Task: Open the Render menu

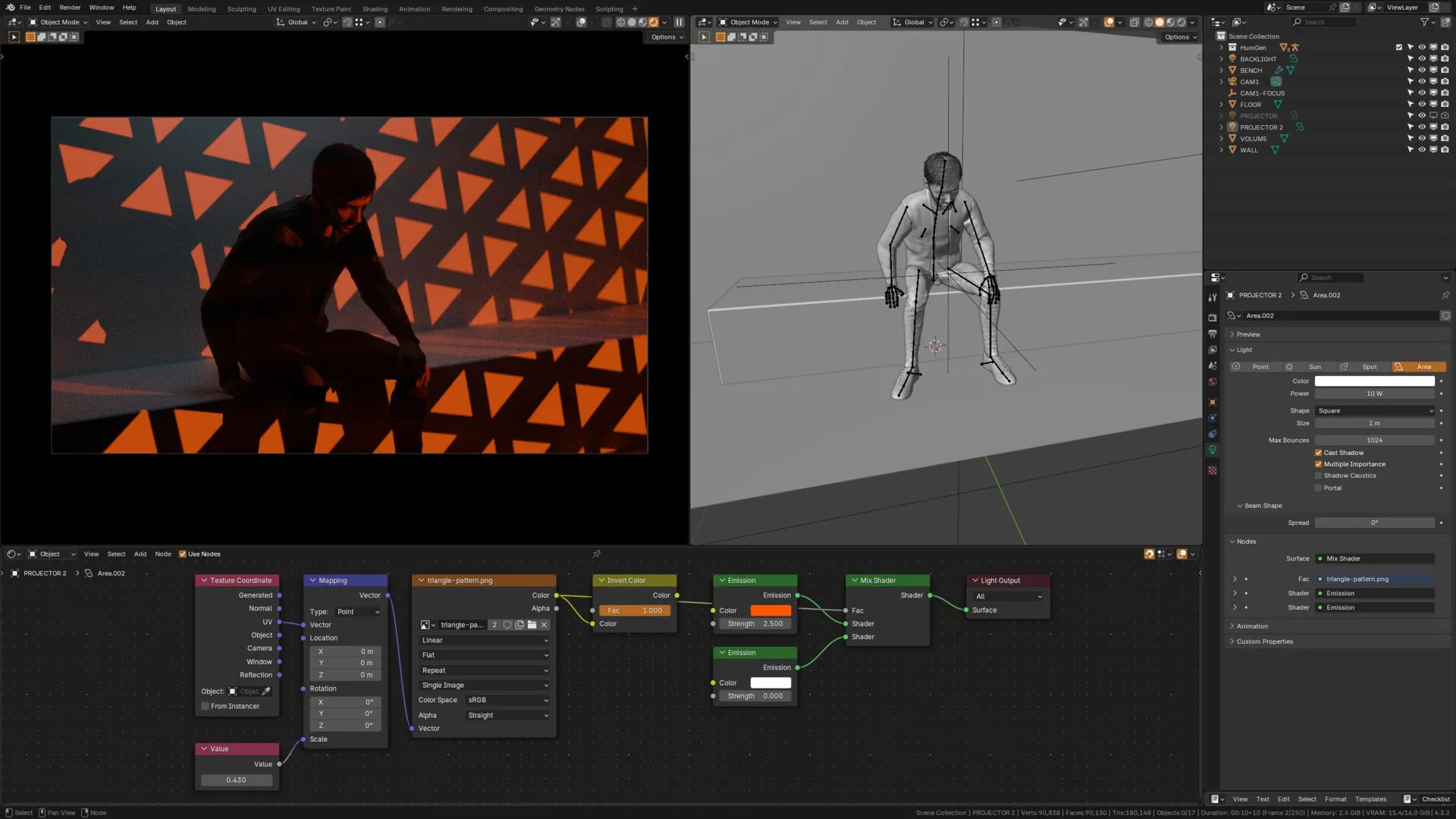Action: [x=70, y=8]
